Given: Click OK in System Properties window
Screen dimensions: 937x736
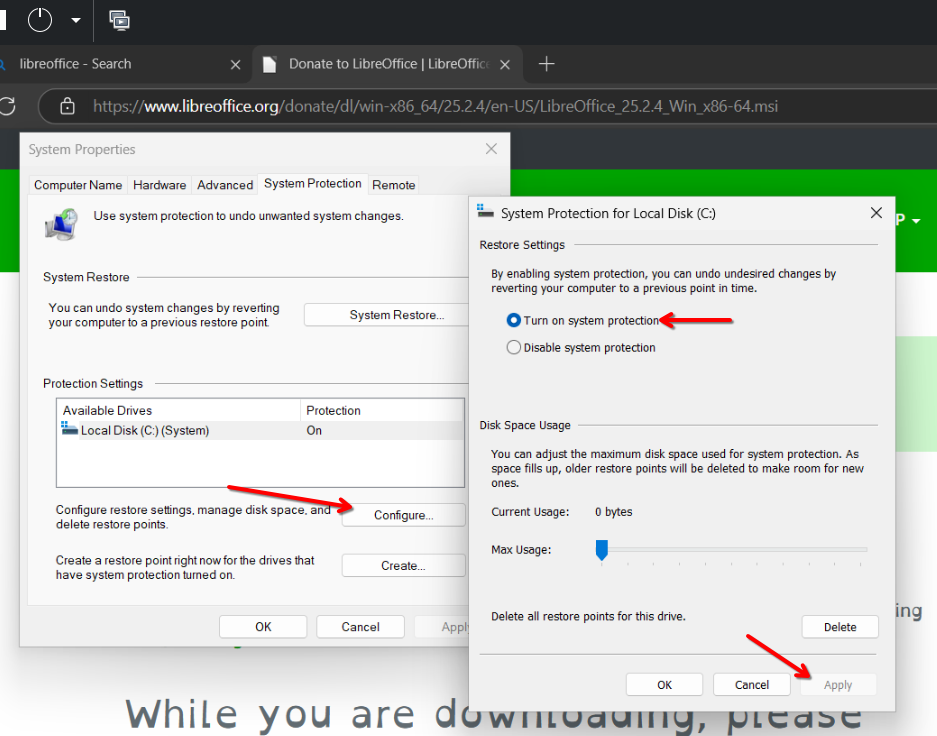Looking at the screenshot, I should [x=263, y=627].
